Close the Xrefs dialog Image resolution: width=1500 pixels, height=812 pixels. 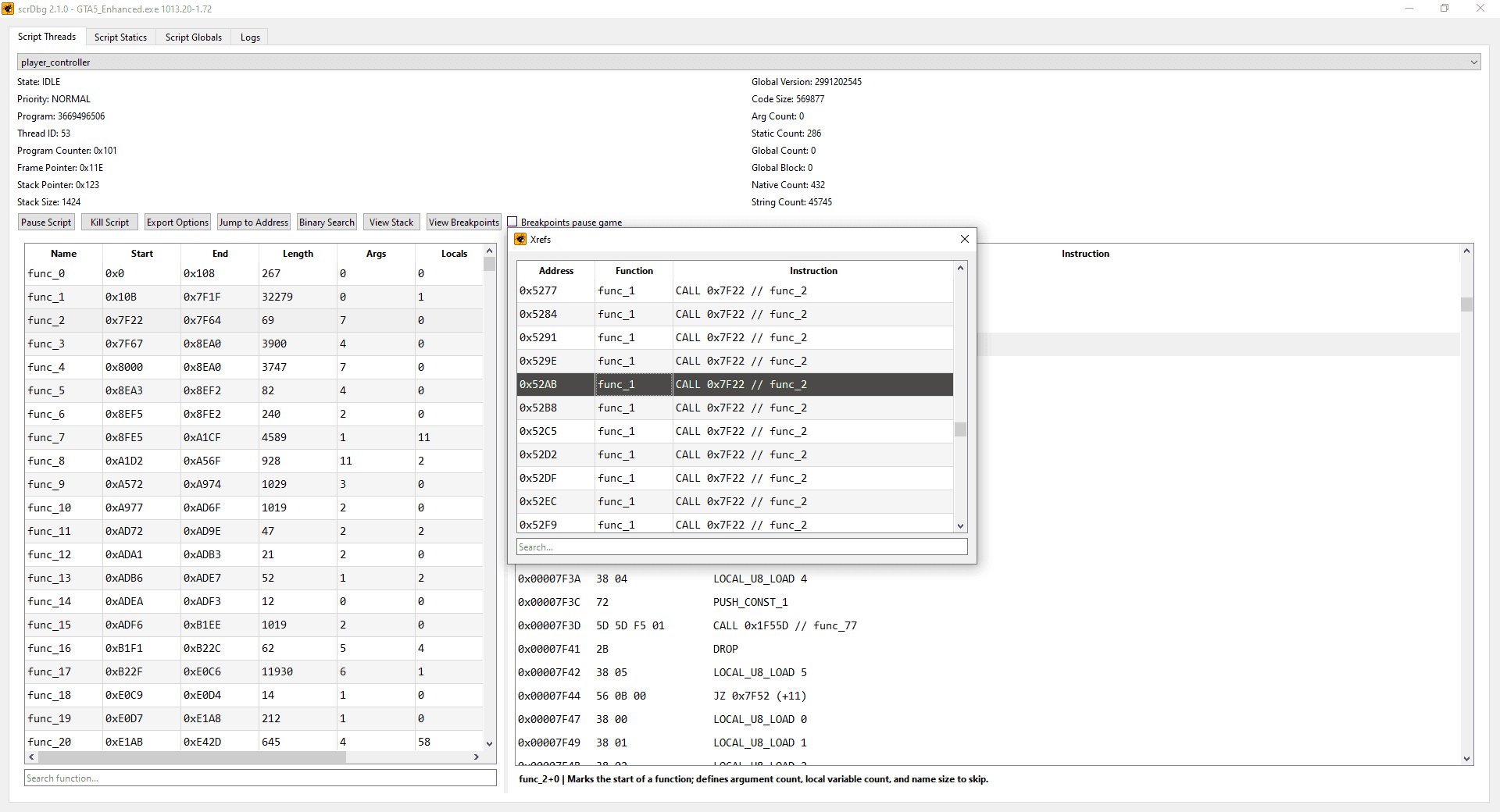click(x=964, y=239)
